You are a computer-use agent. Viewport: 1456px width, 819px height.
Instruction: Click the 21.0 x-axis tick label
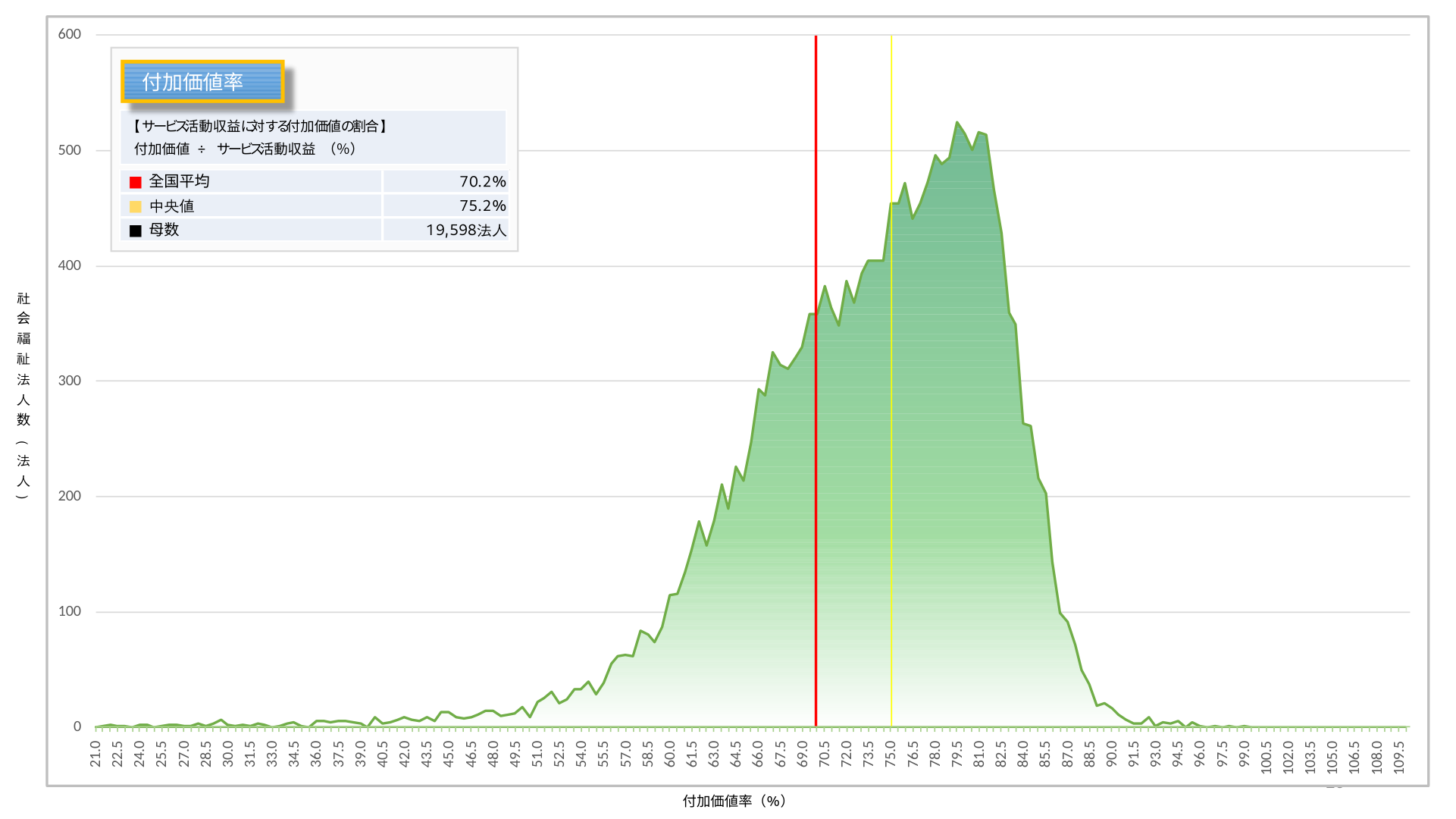tap(96, 755)
